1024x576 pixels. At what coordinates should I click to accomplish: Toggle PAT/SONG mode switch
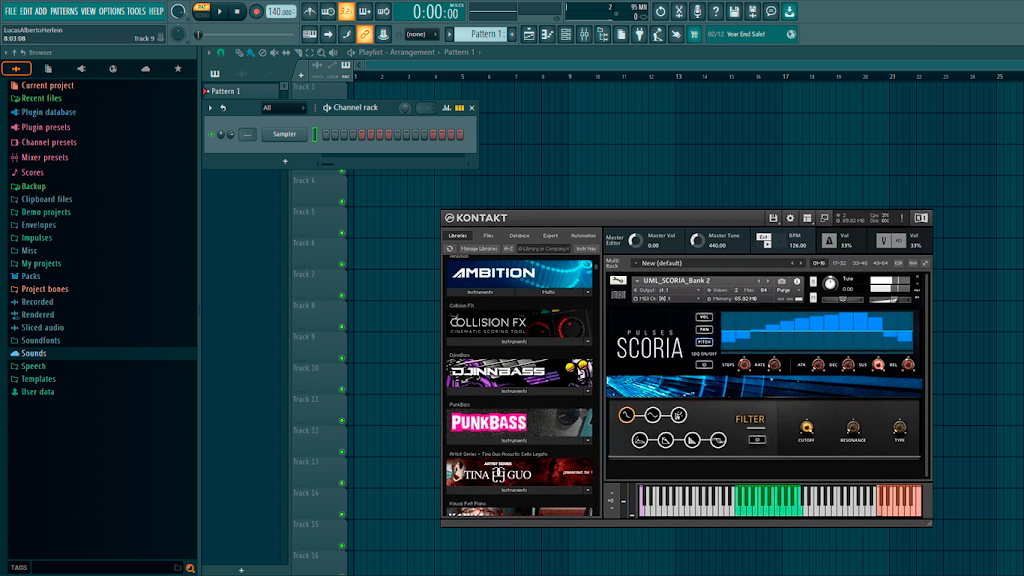[202, 11]
